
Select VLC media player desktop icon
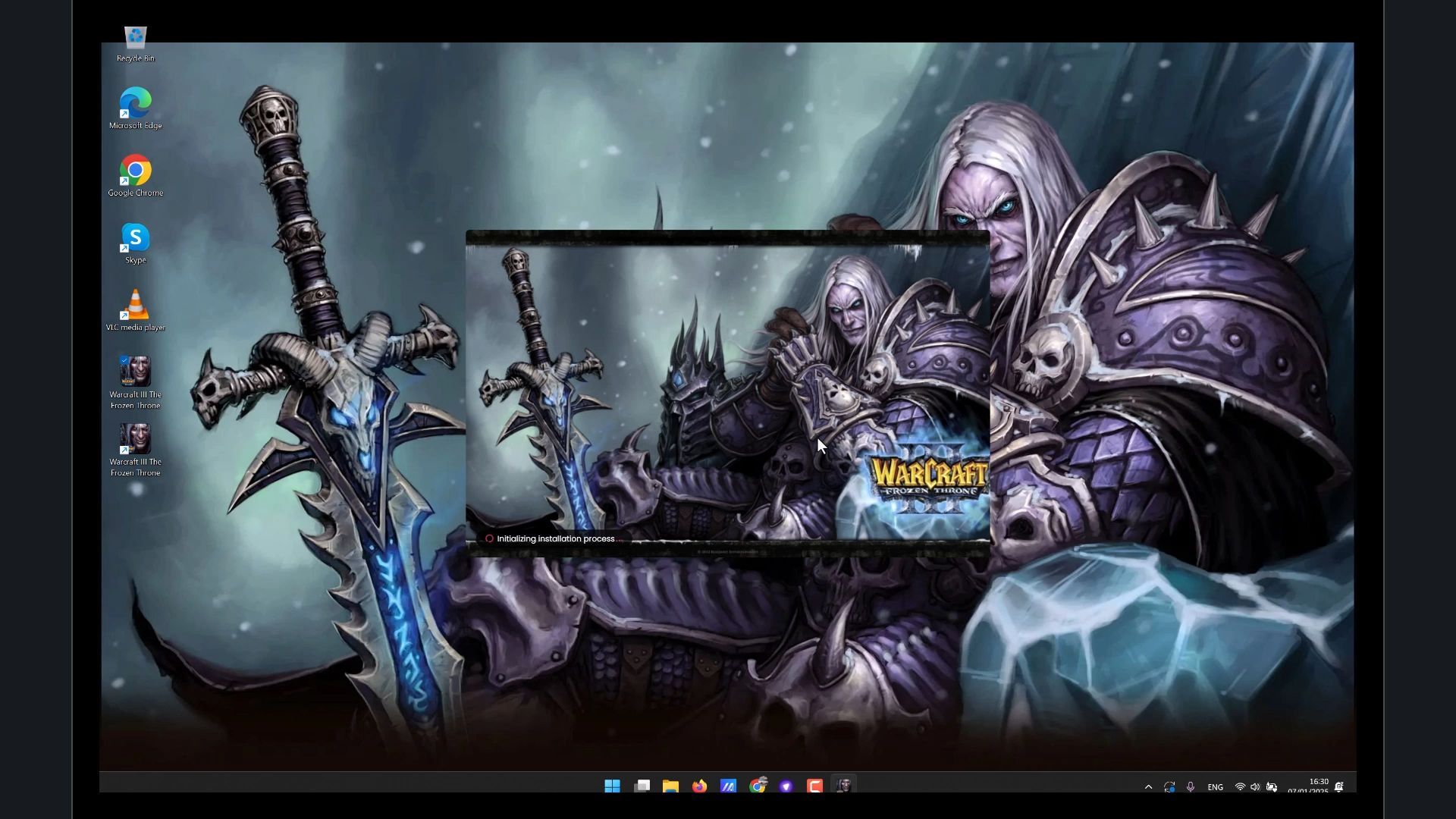[136, 310]
